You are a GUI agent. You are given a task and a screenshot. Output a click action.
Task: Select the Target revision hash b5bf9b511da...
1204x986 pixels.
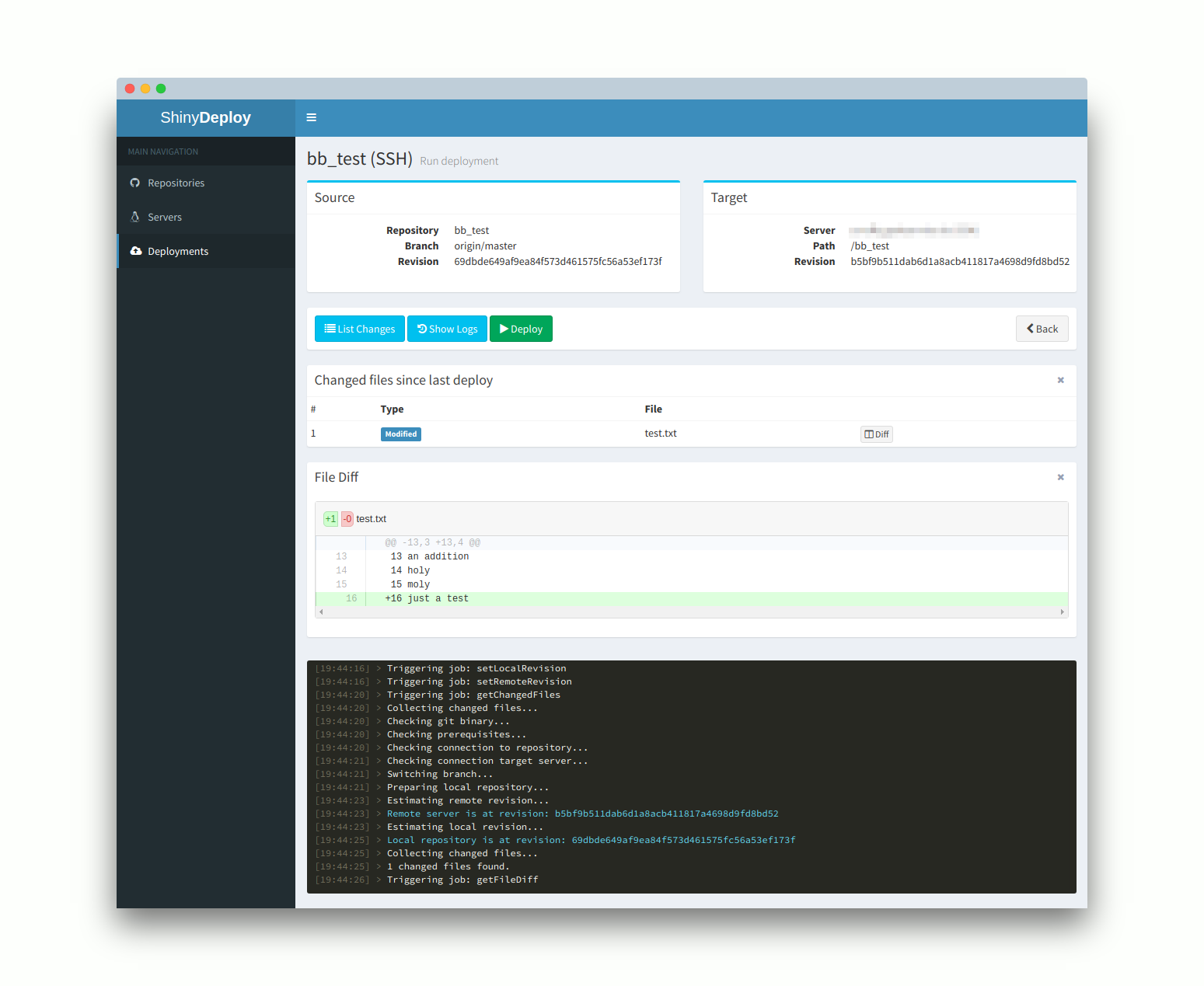tap(960, 262)
